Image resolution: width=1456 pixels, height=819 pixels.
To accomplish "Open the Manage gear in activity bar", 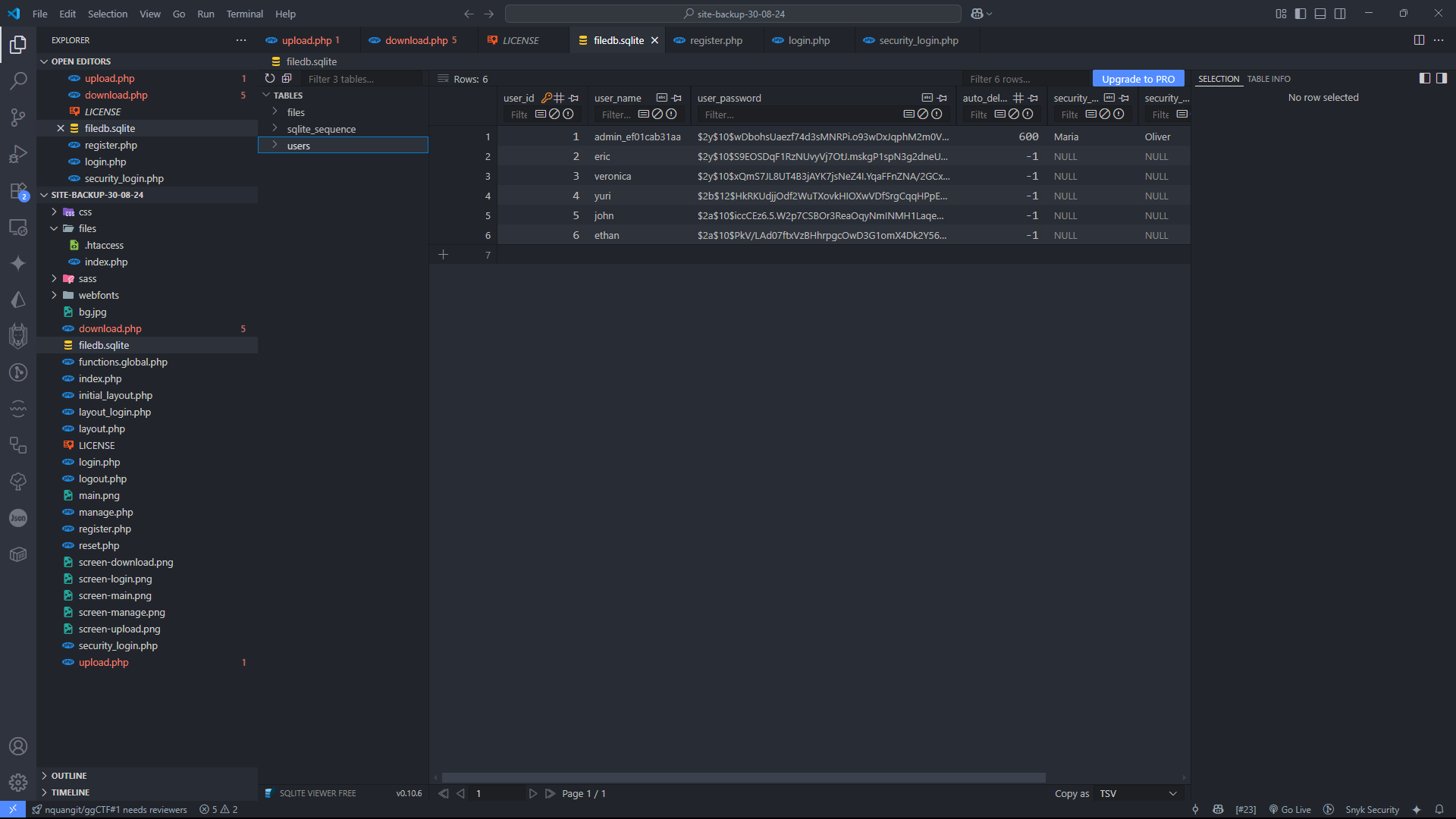I will click(18, 782).
